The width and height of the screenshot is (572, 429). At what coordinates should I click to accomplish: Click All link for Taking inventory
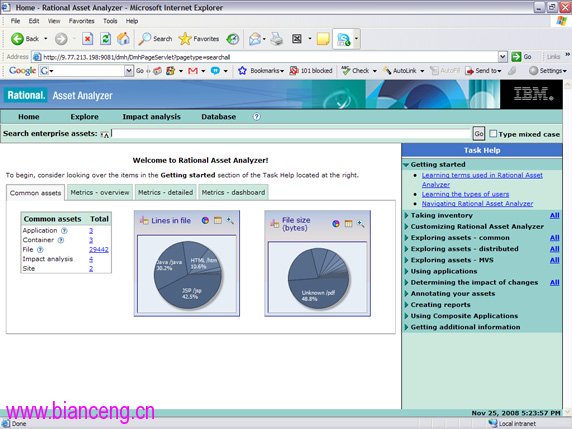(x=554, y=216)
